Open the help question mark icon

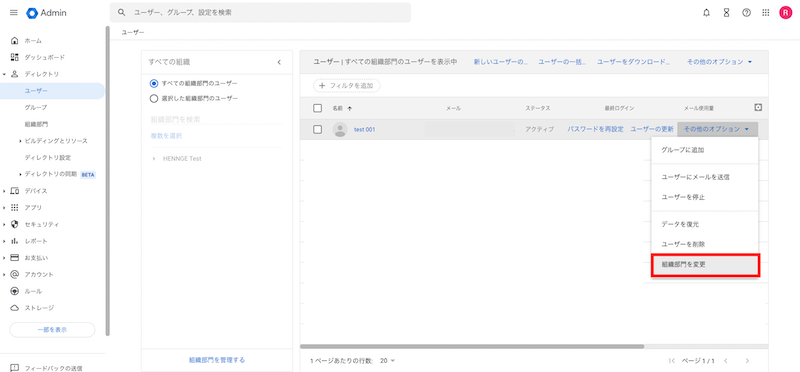coord(746,13)
